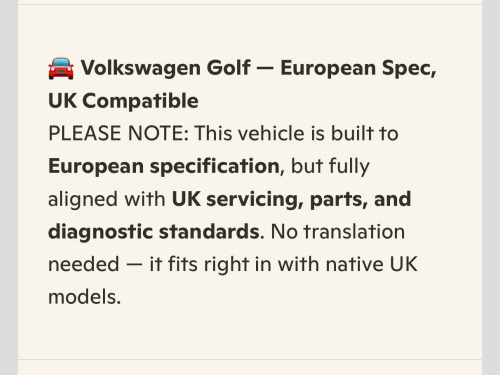The height and width of the screenshot is (375, 500).
Task: Click the 'No translation' text
Action: pos(338,232)
